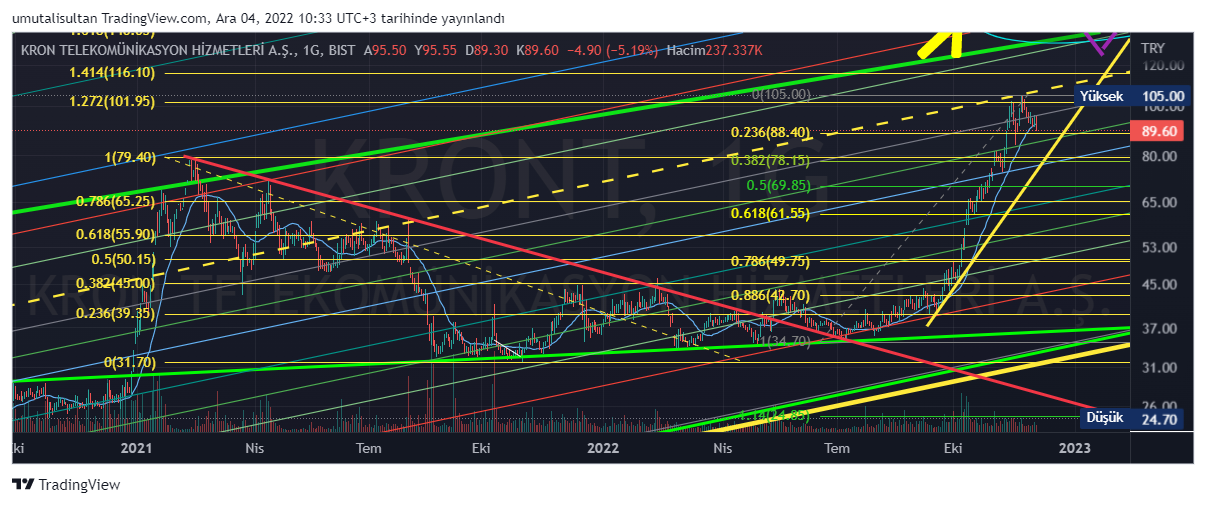Open the umutalisultan publication header text
Viewport: 1206px width, 505px height.
coord(258,18)
